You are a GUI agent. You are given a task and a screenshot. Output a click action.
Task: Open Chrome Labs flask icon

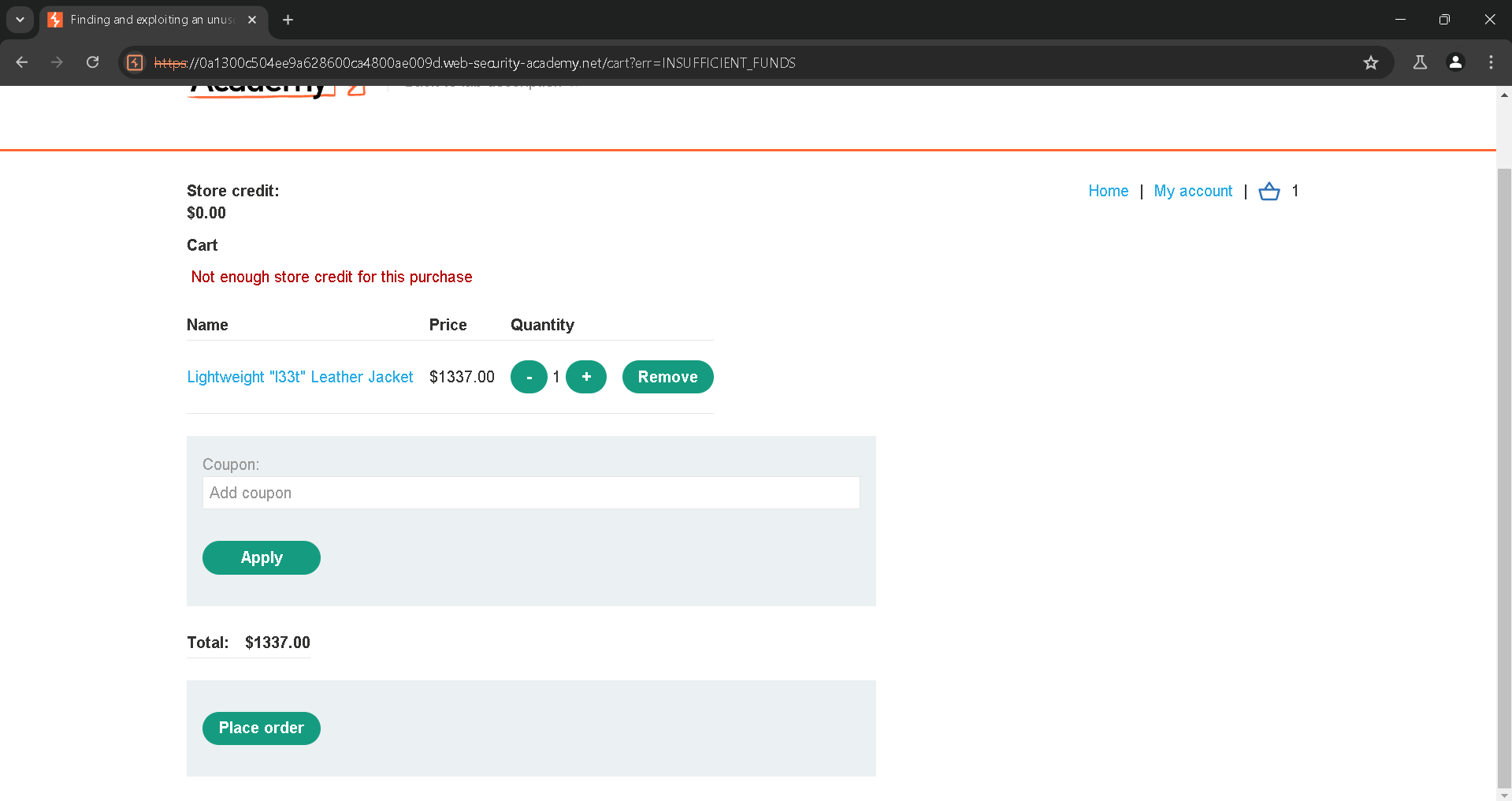point(1420,62)
